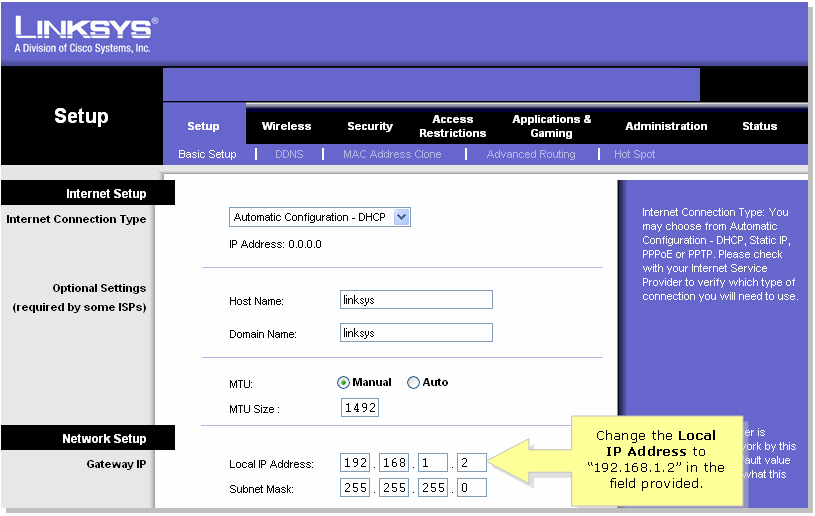Click the 'Network Setup' section header
Viewport: 815px width, 516px height.
[88, 439]
